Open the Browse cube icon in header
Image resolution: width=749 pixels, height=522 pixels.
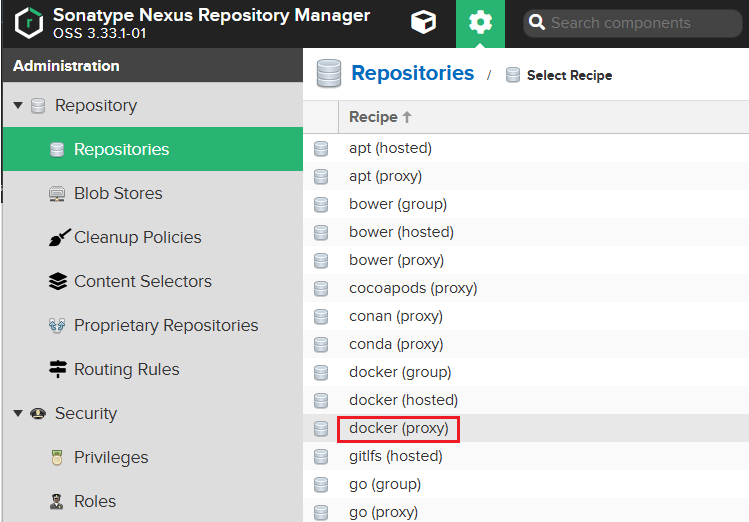click(x=423, y=22)
